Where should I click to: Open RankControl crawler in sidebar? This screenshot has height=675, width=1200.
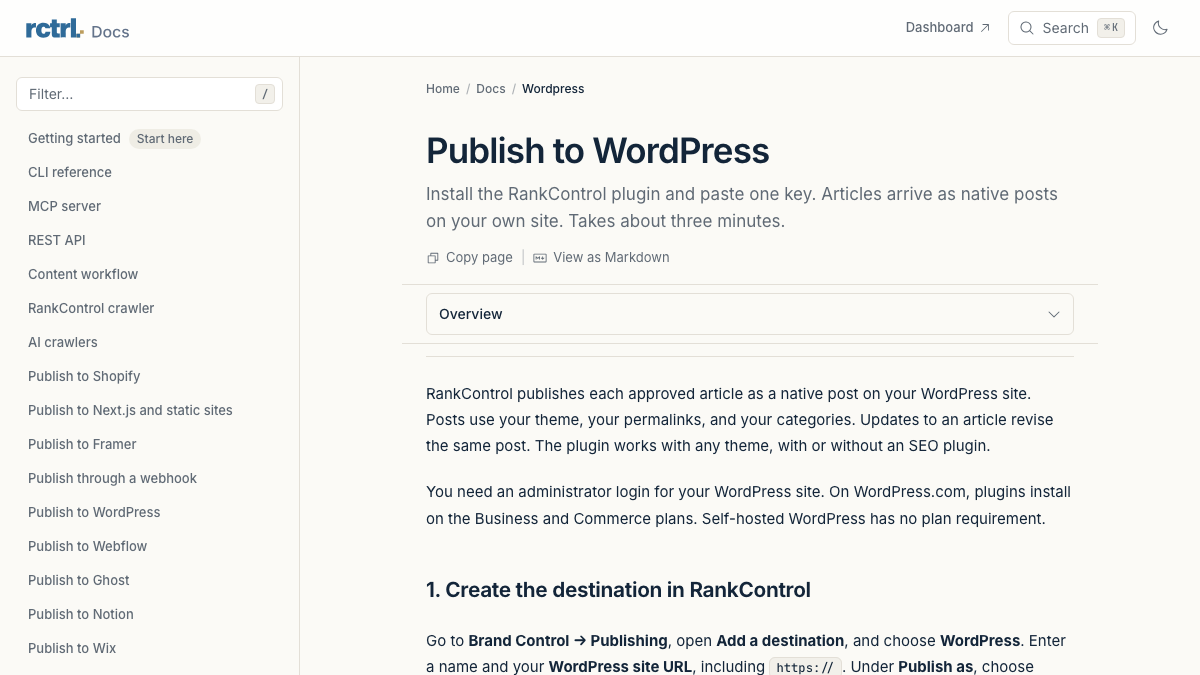91,308
